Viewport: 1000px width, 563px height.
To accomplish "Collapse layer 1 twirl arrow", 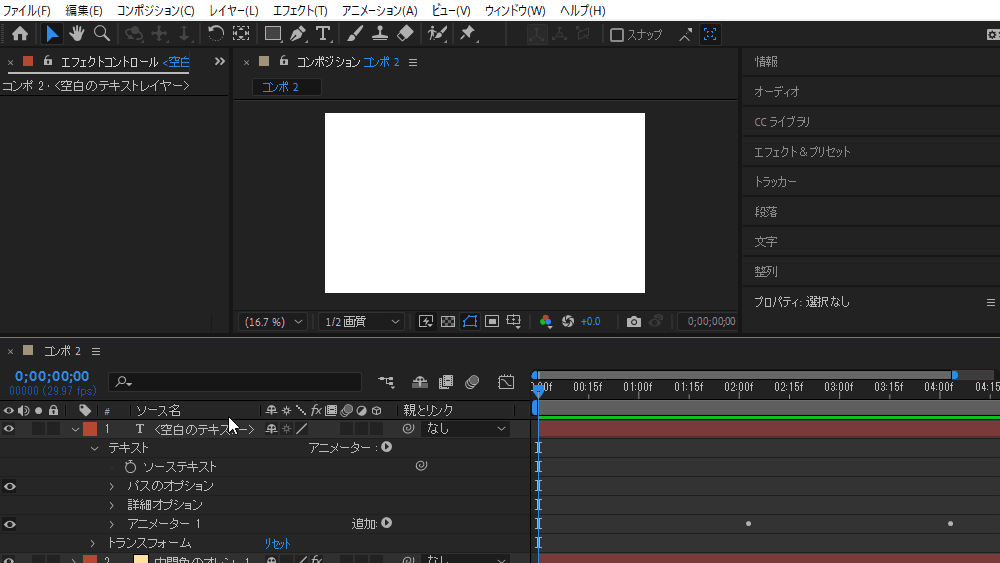I will pyautogui.click(x=75, y=429).
